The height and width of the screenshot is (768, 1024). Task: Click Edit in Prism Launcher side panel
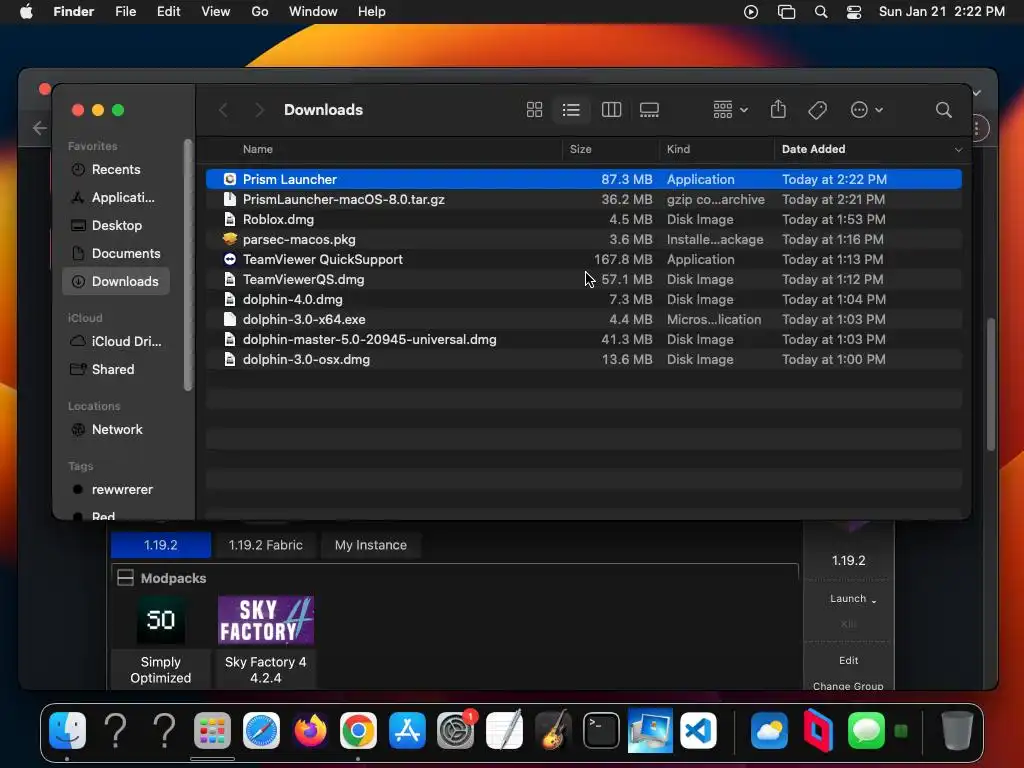click(848, 661)
